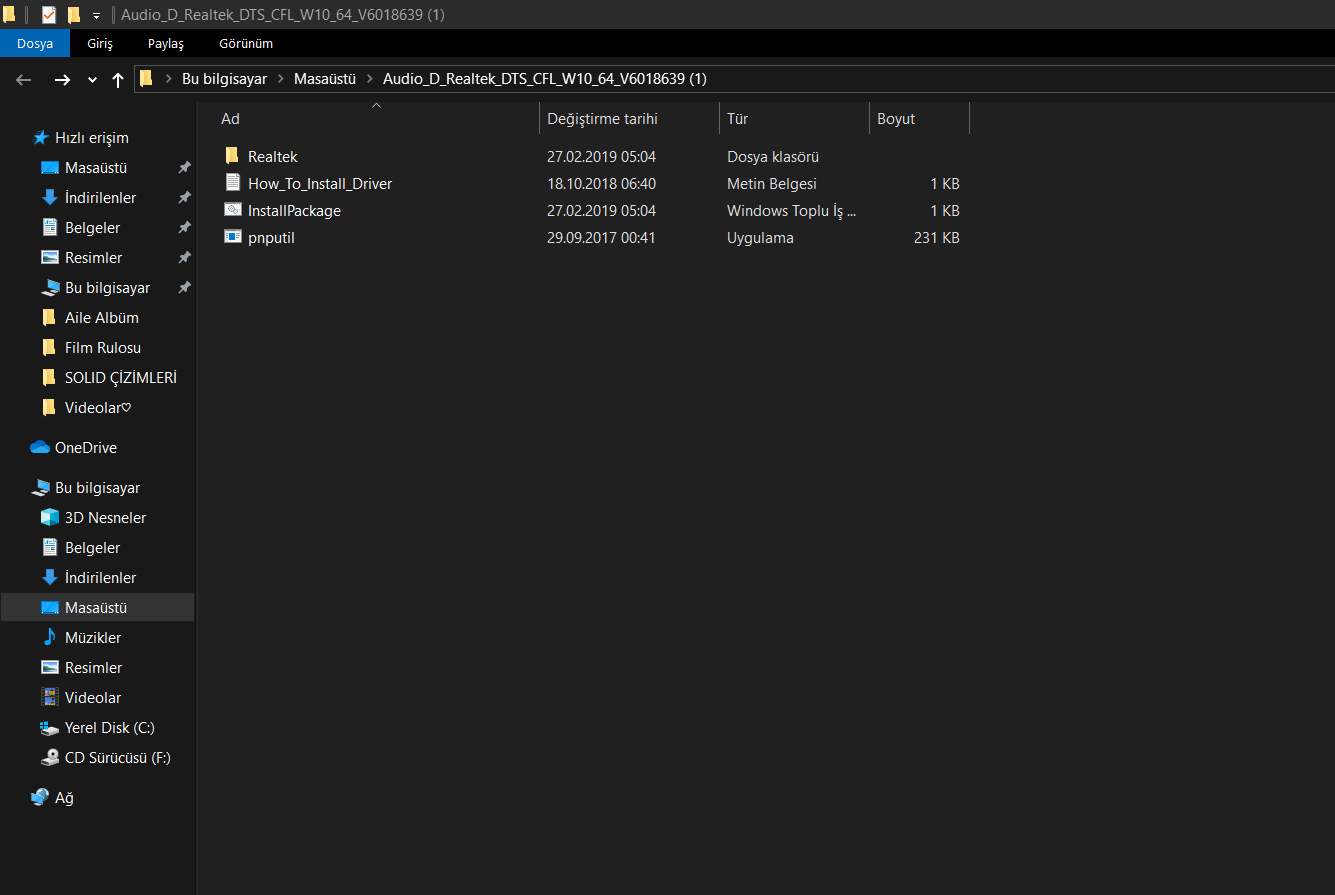Click Masaüstü in the address bar path
Viewport: 1335px width, 895px height.
(x=325, y=79)
